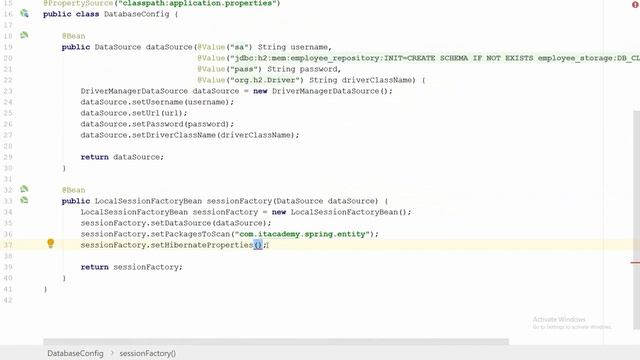This screenshot has width=640, height=360.
Task: Open the yellow light bulb quick-fix menu
Action: click(51, 243)
